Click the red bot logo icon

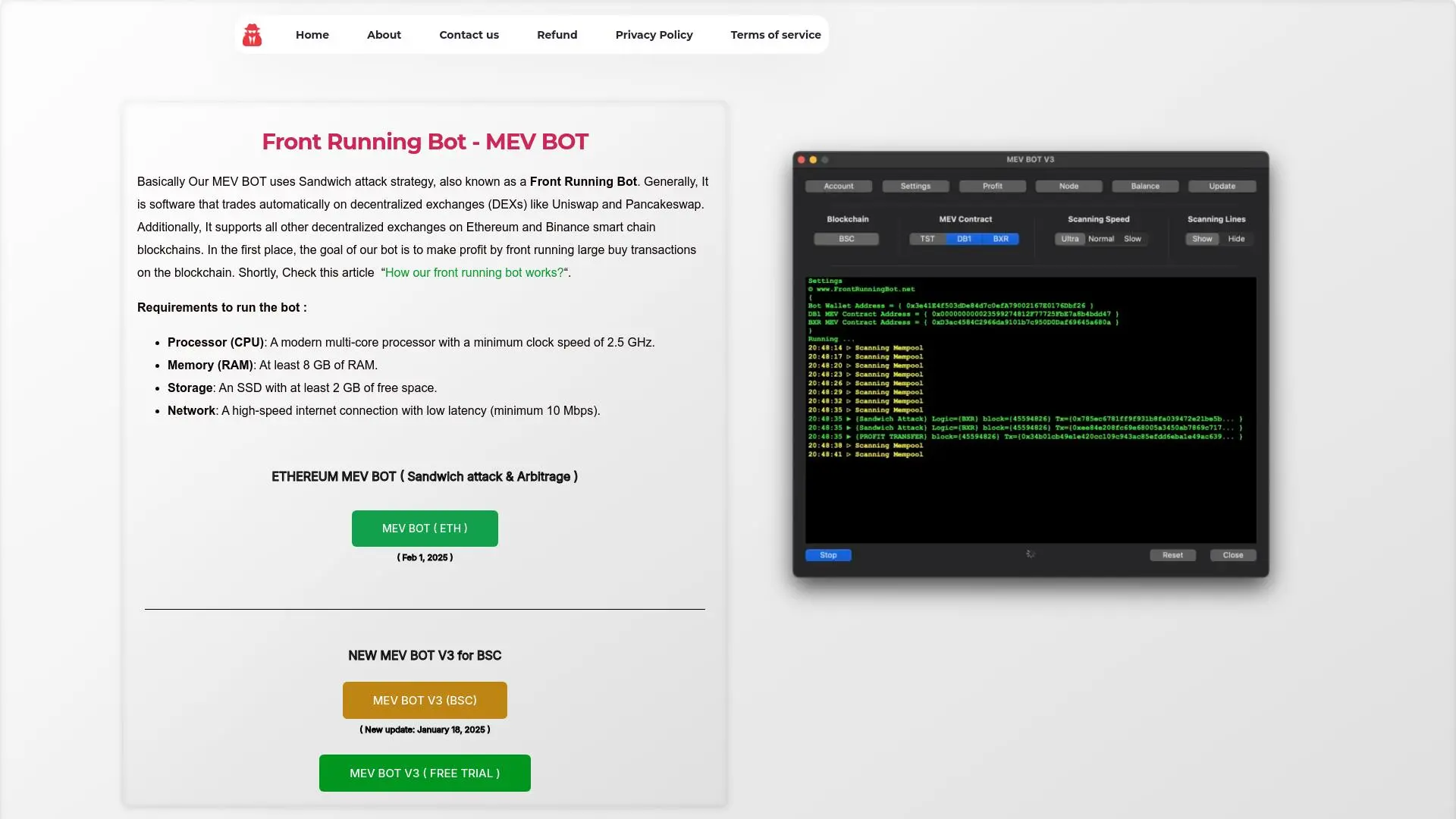click(x=252, y=35)
